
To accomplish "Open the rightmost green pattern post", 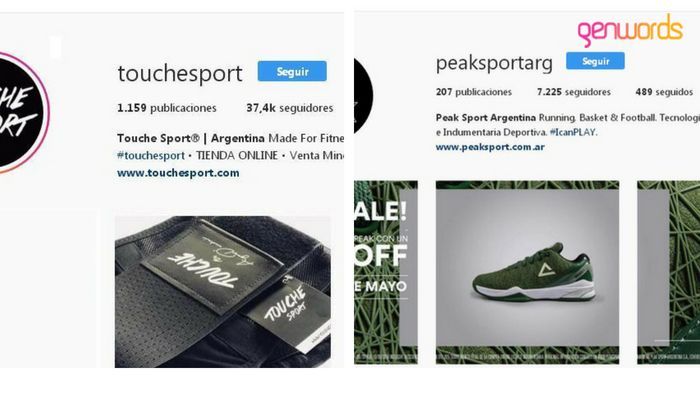I will coord(668,272).
